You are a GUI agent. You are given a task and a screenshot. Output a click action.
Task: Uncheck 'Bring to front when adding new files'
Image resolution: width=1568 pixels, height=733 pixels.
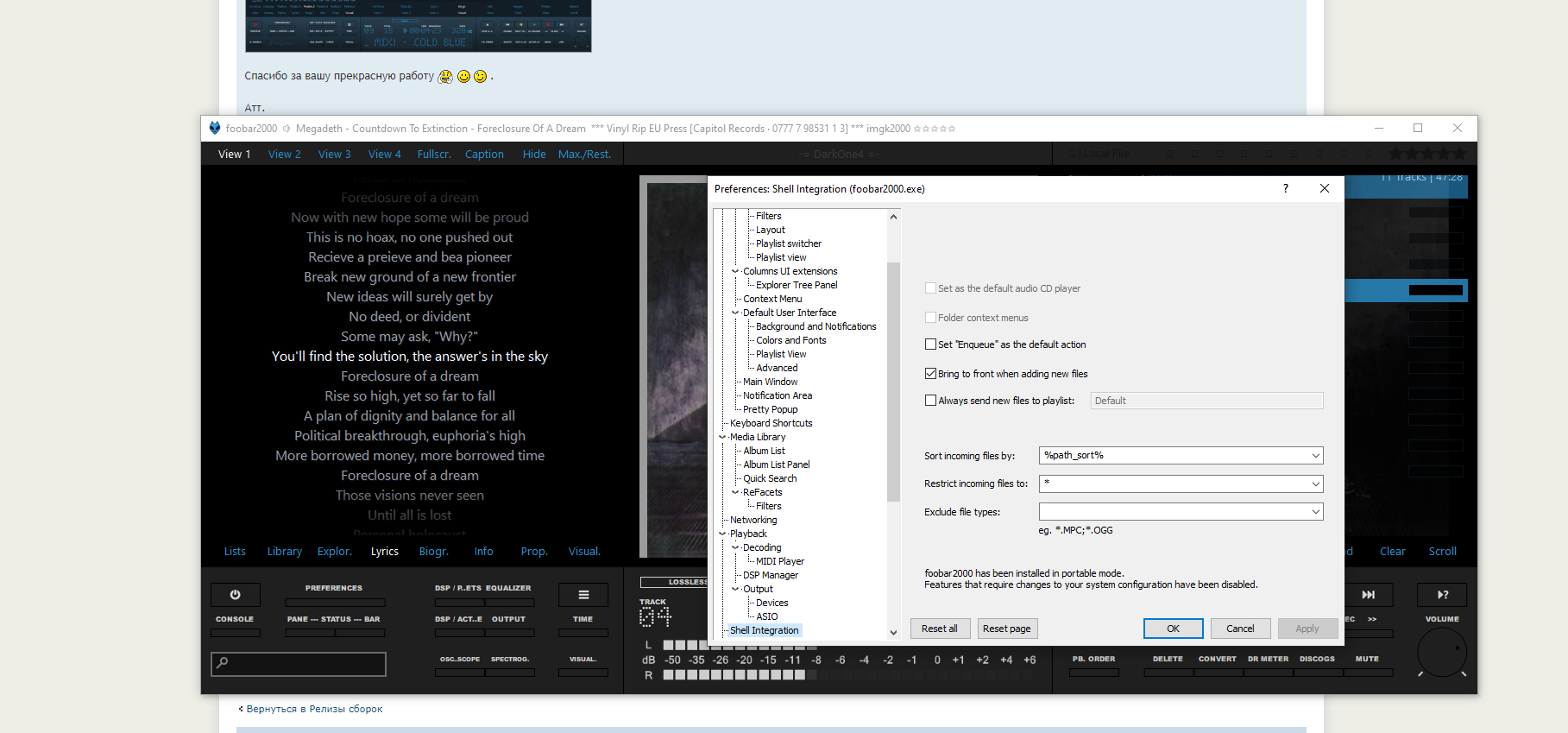(930, 374)
